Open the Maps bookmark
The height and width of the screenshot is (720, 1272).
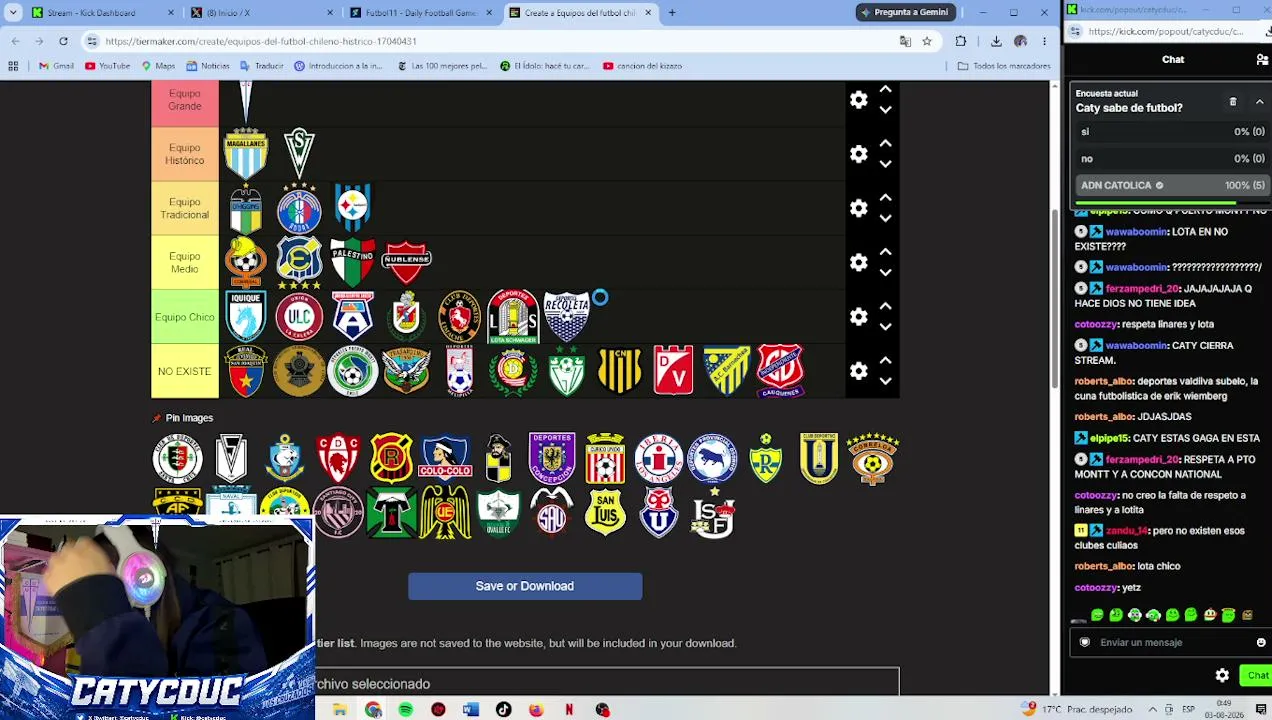(x=158, y=66)
